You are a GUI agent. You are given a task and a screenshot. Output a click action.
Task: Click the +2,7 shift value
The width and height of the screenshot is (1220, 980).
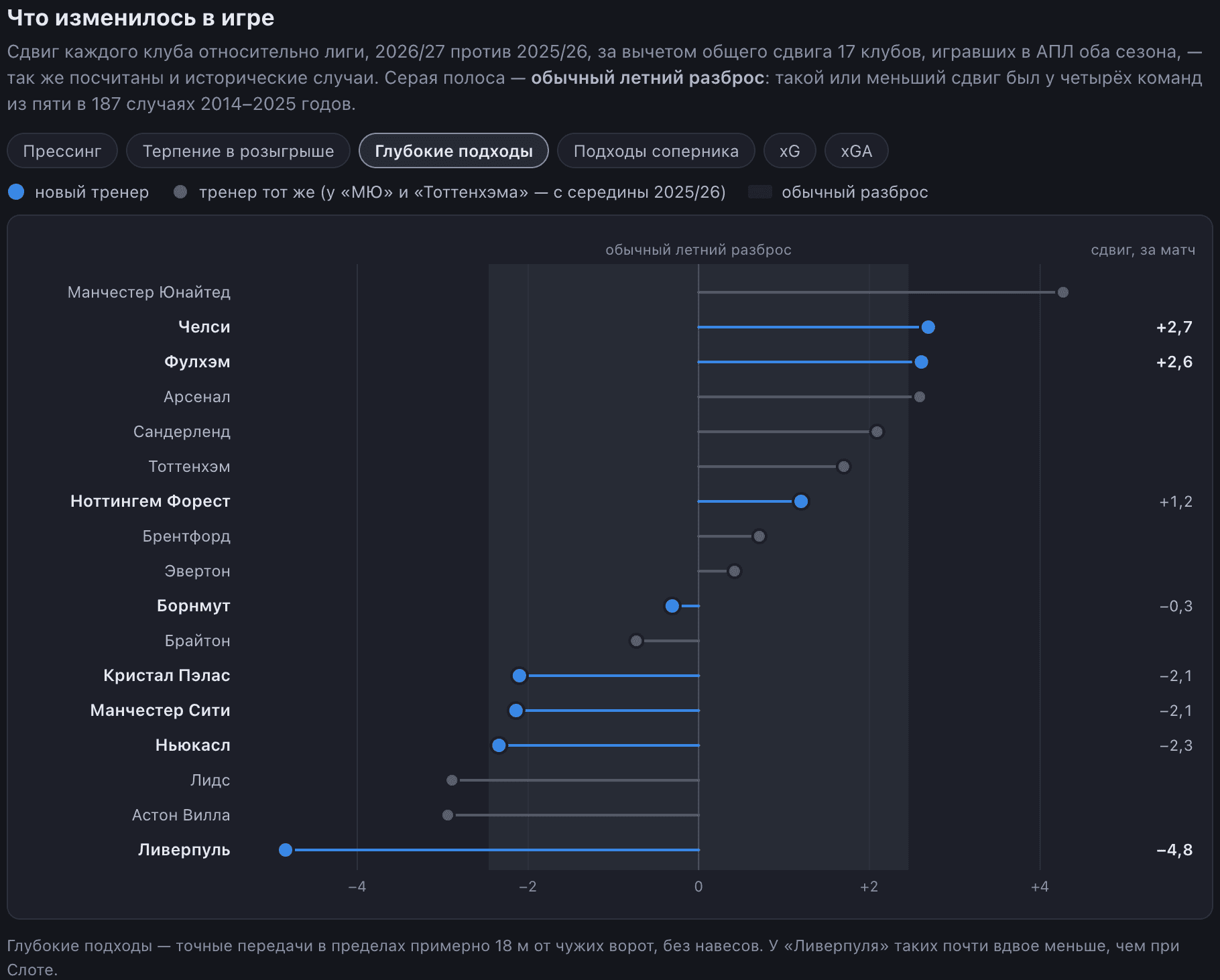(1174, 327)
